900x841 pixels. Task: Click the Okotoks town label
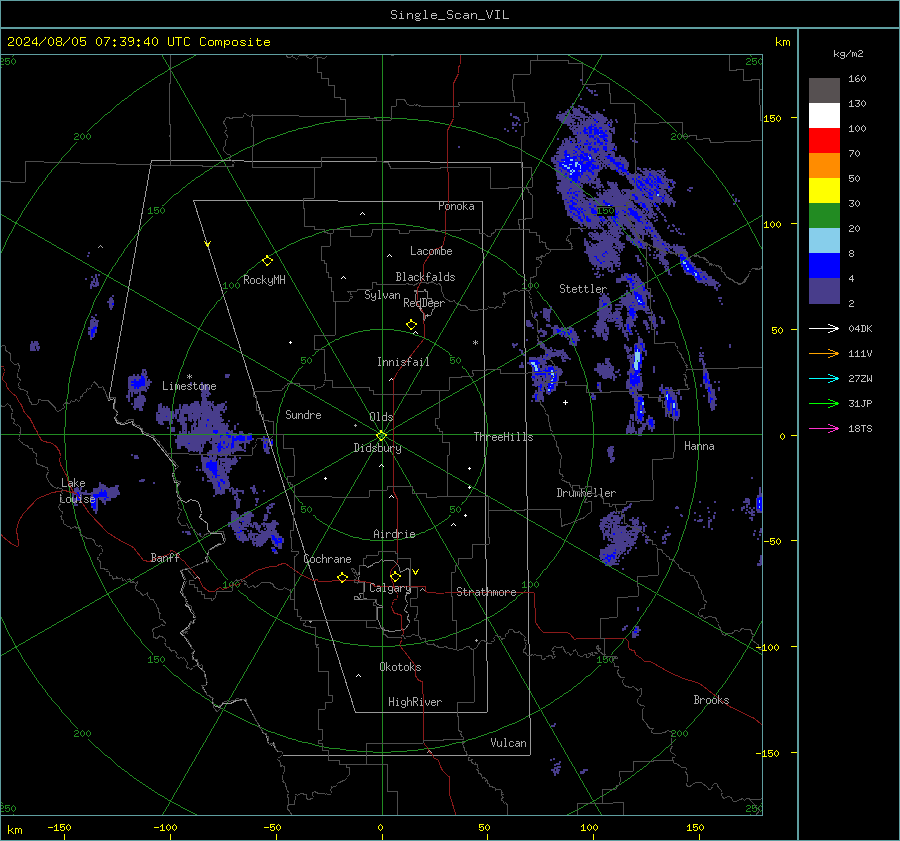coord(400,667)
